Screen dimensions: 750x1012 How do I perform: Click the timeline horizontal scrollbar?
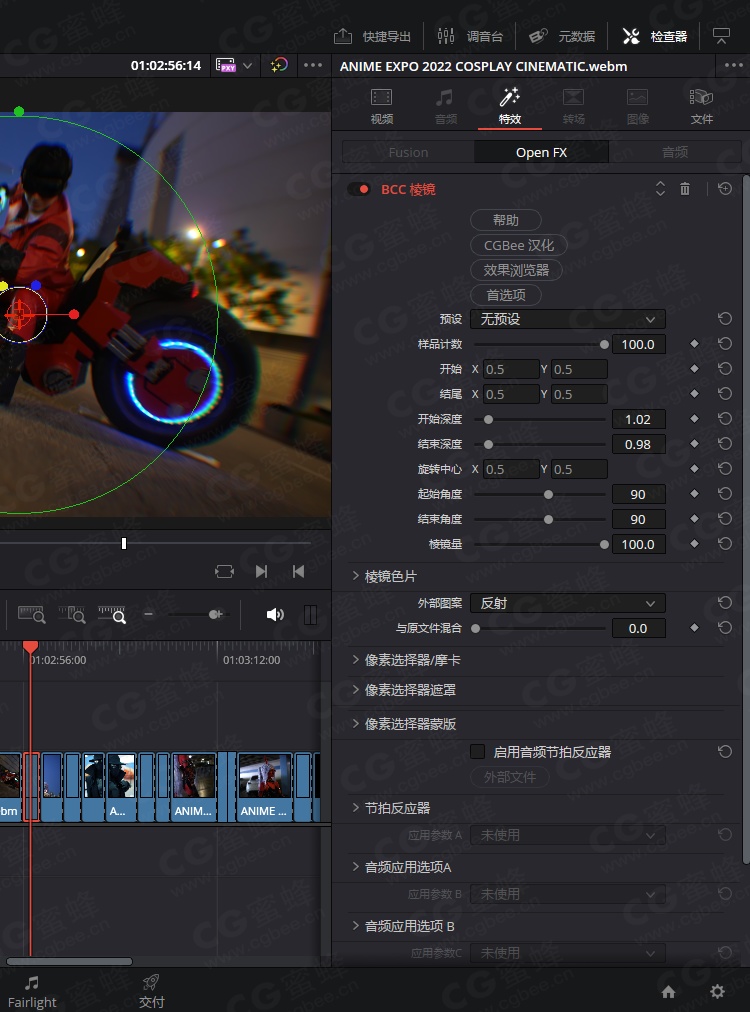(69, 961)
